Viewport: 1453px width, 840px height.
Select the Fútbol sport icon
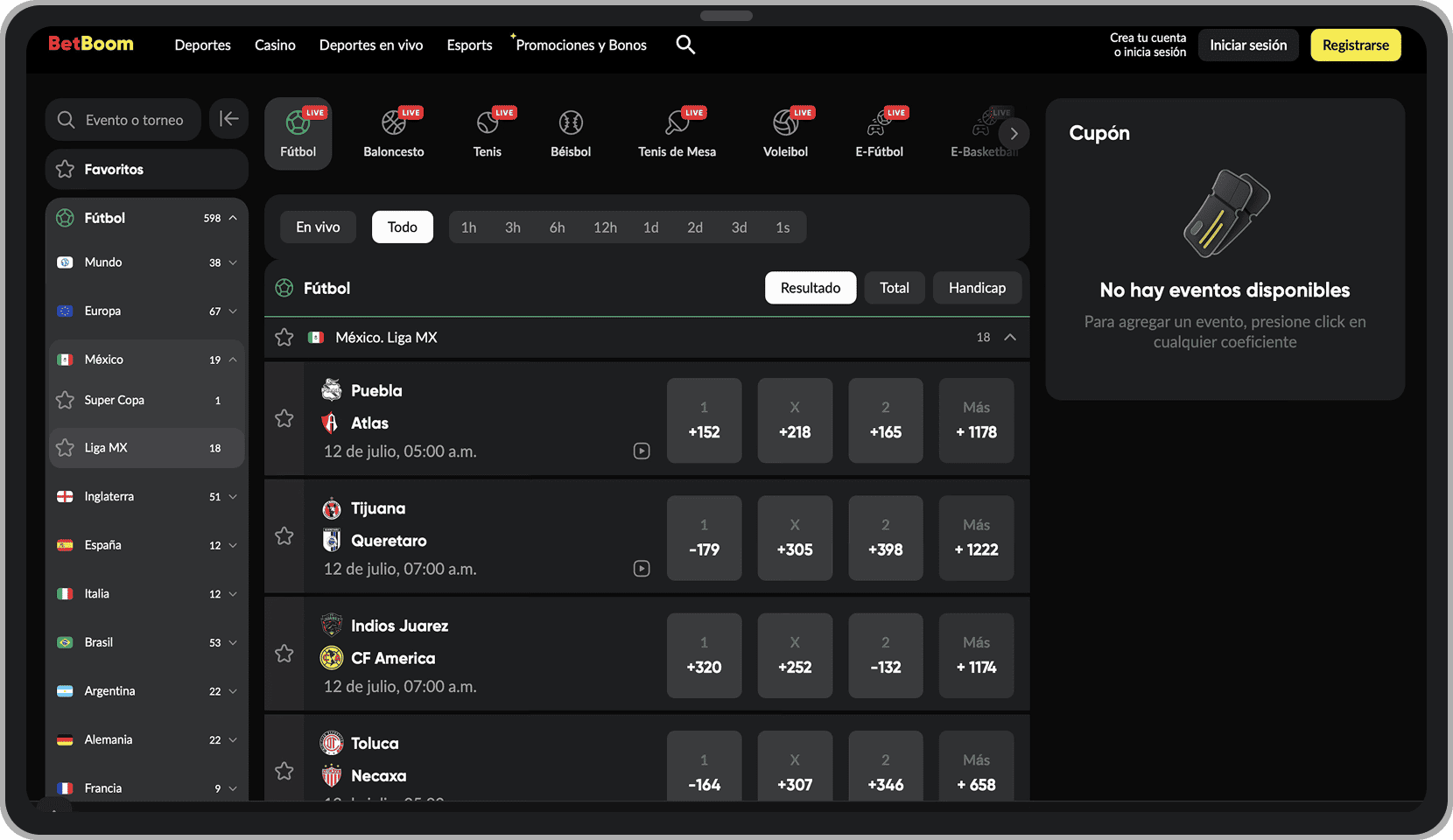click(x=298, y=133)
